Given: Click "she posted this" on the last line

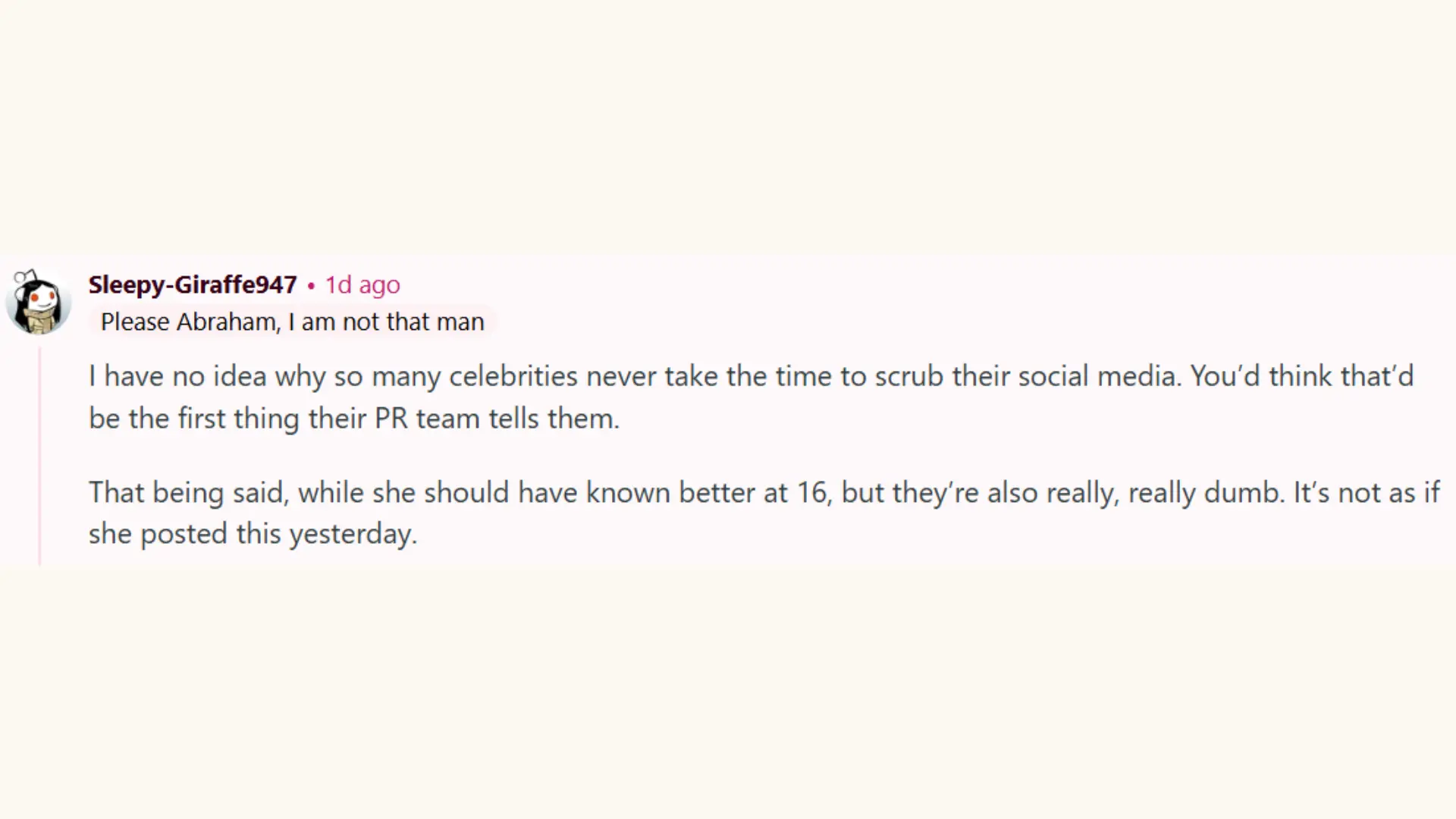Looking at the screenshot, I should tap(184, 534).
